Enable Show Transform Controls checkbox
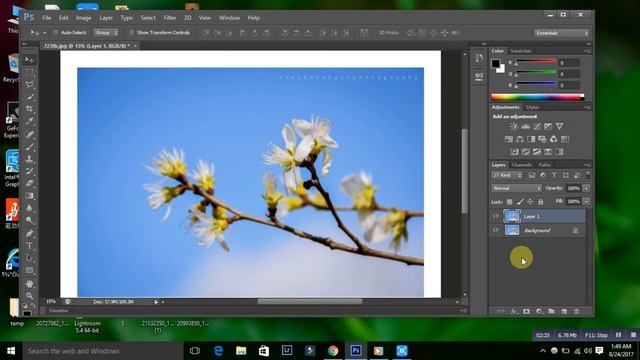The height and width of the screenshot is (360, 640). (131, 33)
